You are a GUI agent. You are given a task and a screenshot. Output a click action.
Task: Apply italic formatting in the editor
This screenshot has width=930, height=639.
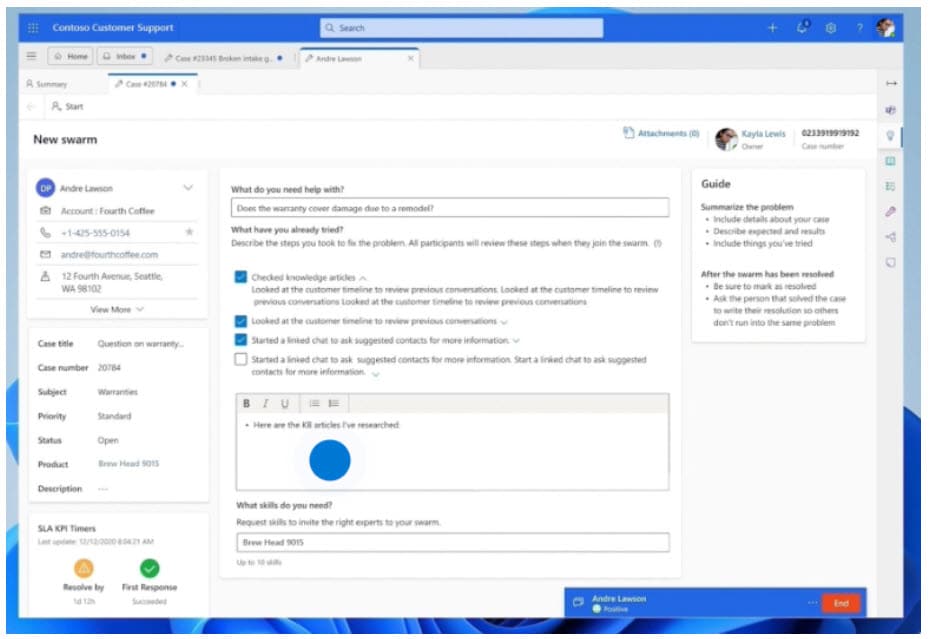coord(265,403)
